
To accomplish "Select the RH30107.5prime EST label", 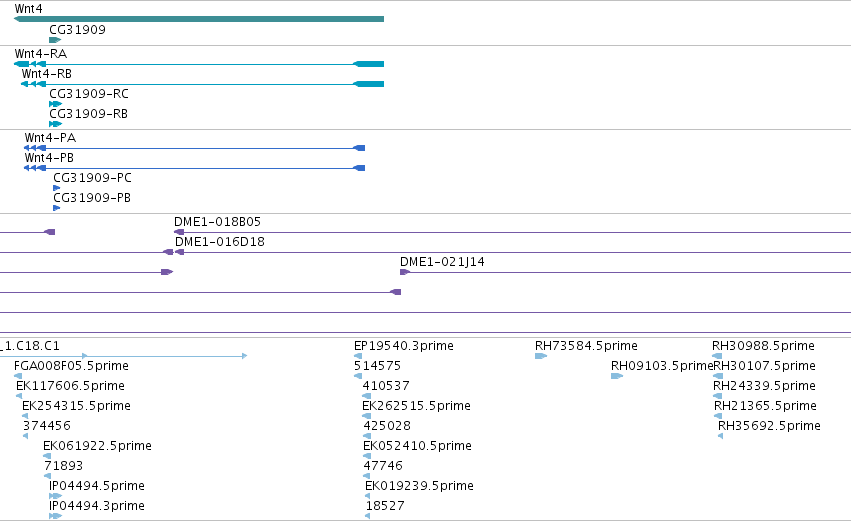I will (x=764, y=366).
